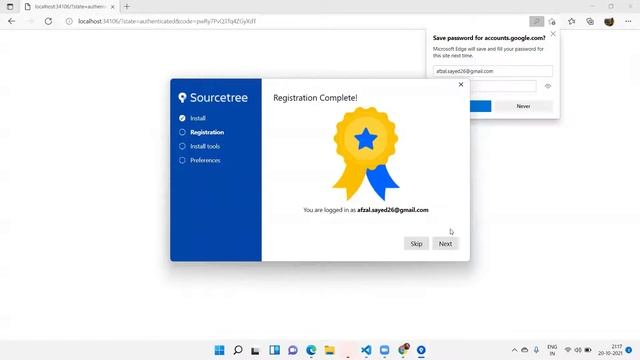Open the clock and date in taskbar
The height and width of the screenshot is (360, 640).
coord(611,350)
